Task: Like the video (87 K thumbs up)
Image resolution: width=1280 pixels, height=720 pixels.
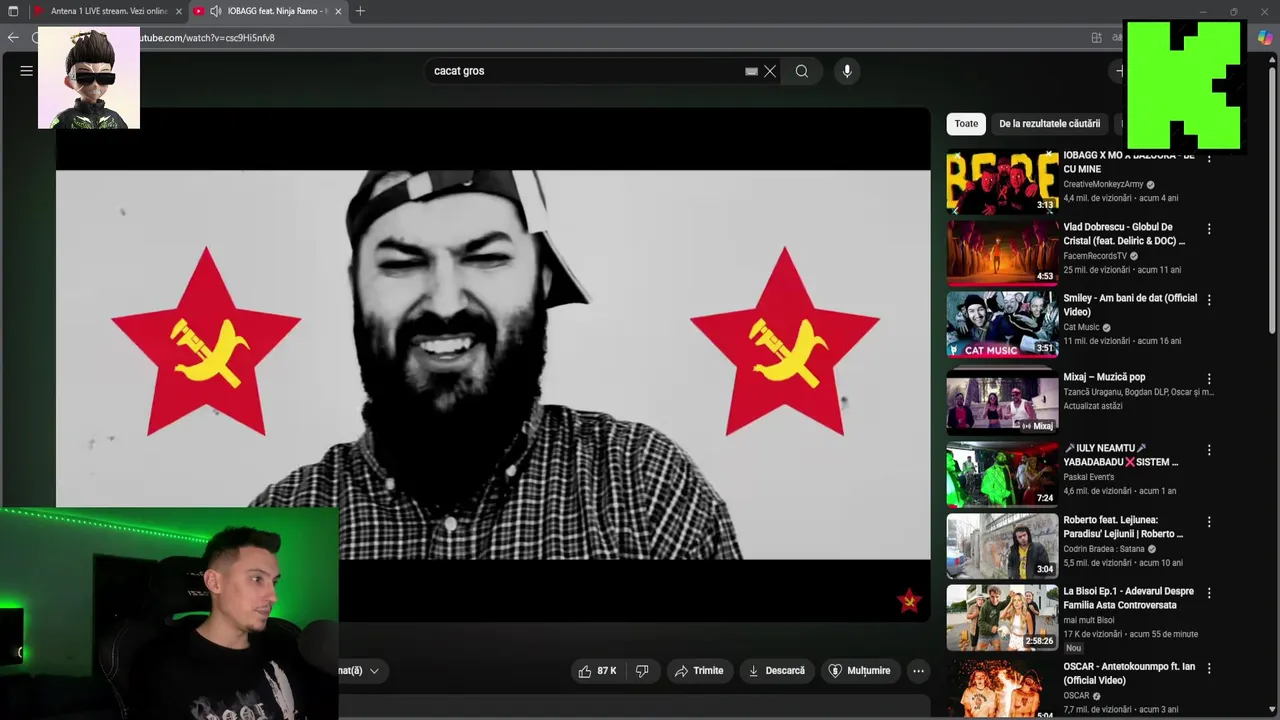Action: click(x=597, y=671)
